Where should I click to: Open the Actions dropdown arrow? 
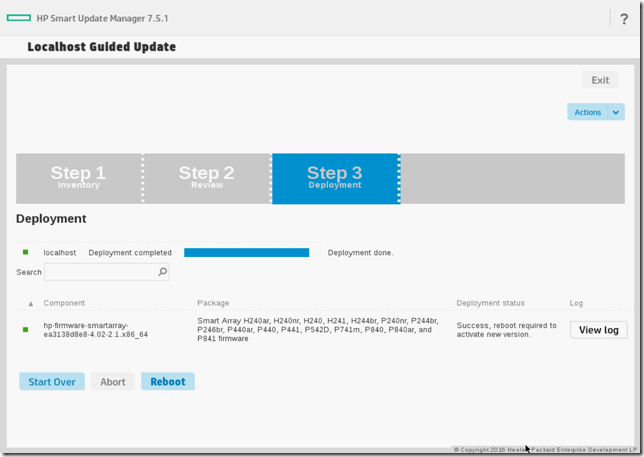point(616,112)
